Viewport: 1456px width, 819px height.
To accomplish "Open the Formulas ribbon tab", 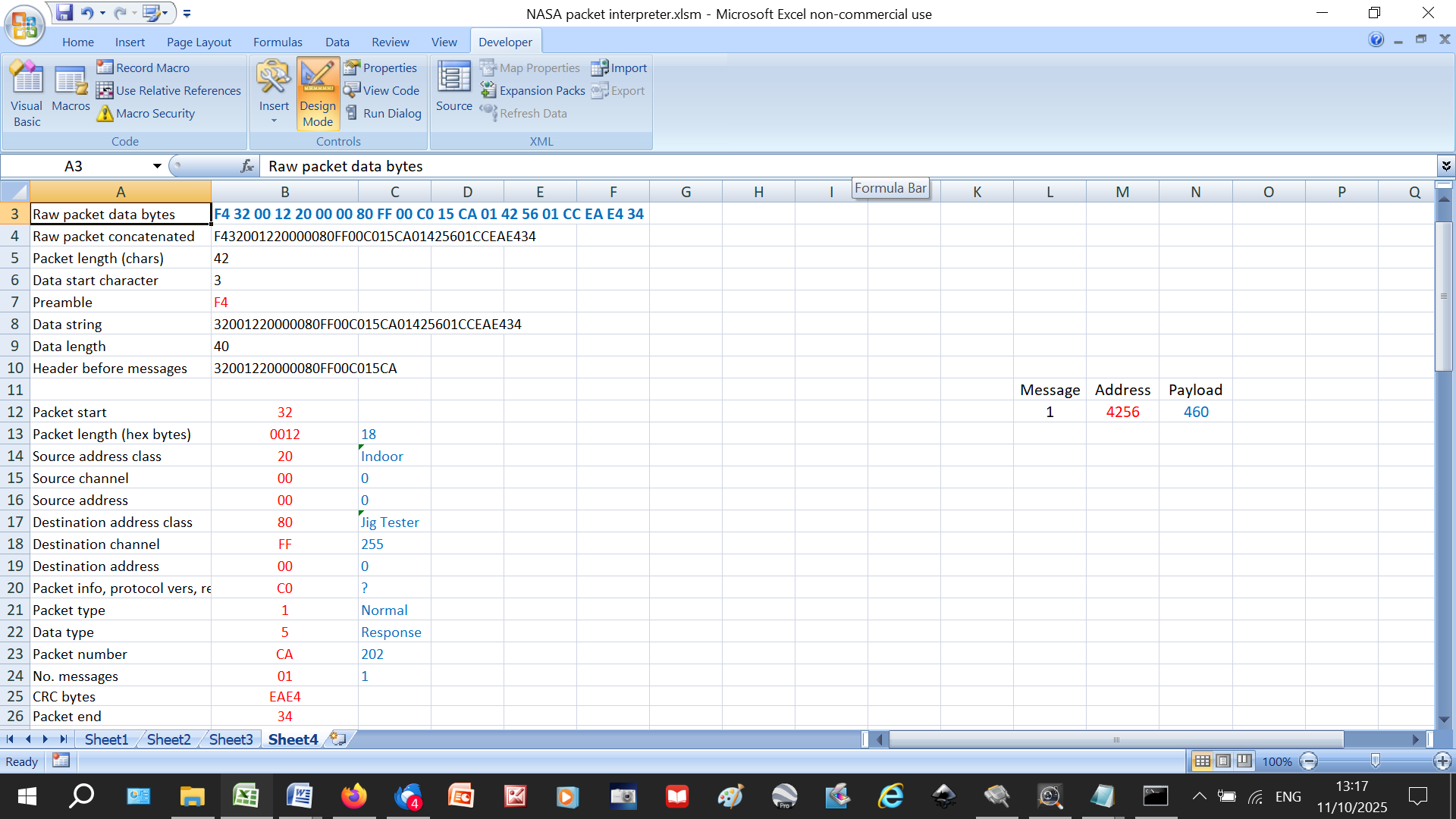I will 278,42.
